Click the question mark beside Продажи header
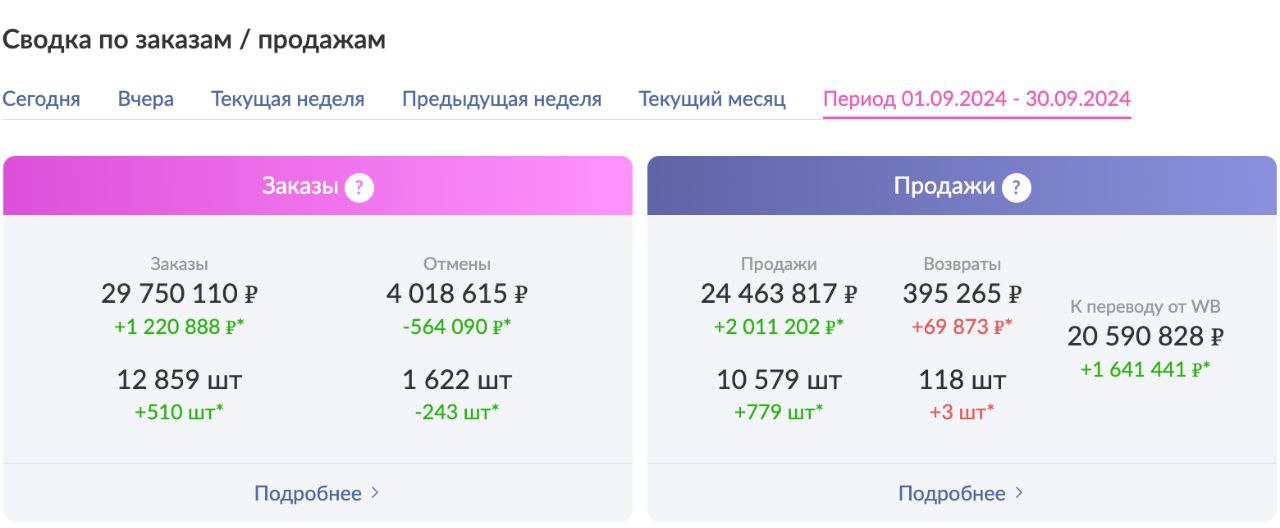Image resolution: width=1280 pixels, height=528 pixels. pyautogui.click(x=1016, y=187)
